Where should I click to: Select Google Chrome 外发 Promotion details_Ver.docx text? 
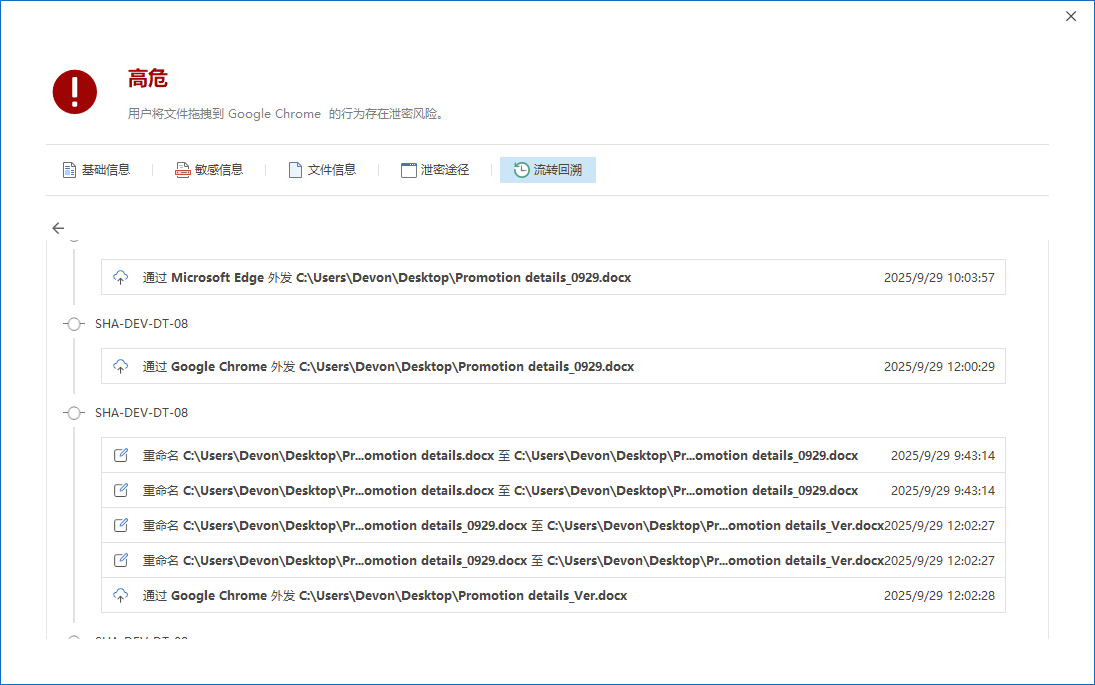coord(385,596)
